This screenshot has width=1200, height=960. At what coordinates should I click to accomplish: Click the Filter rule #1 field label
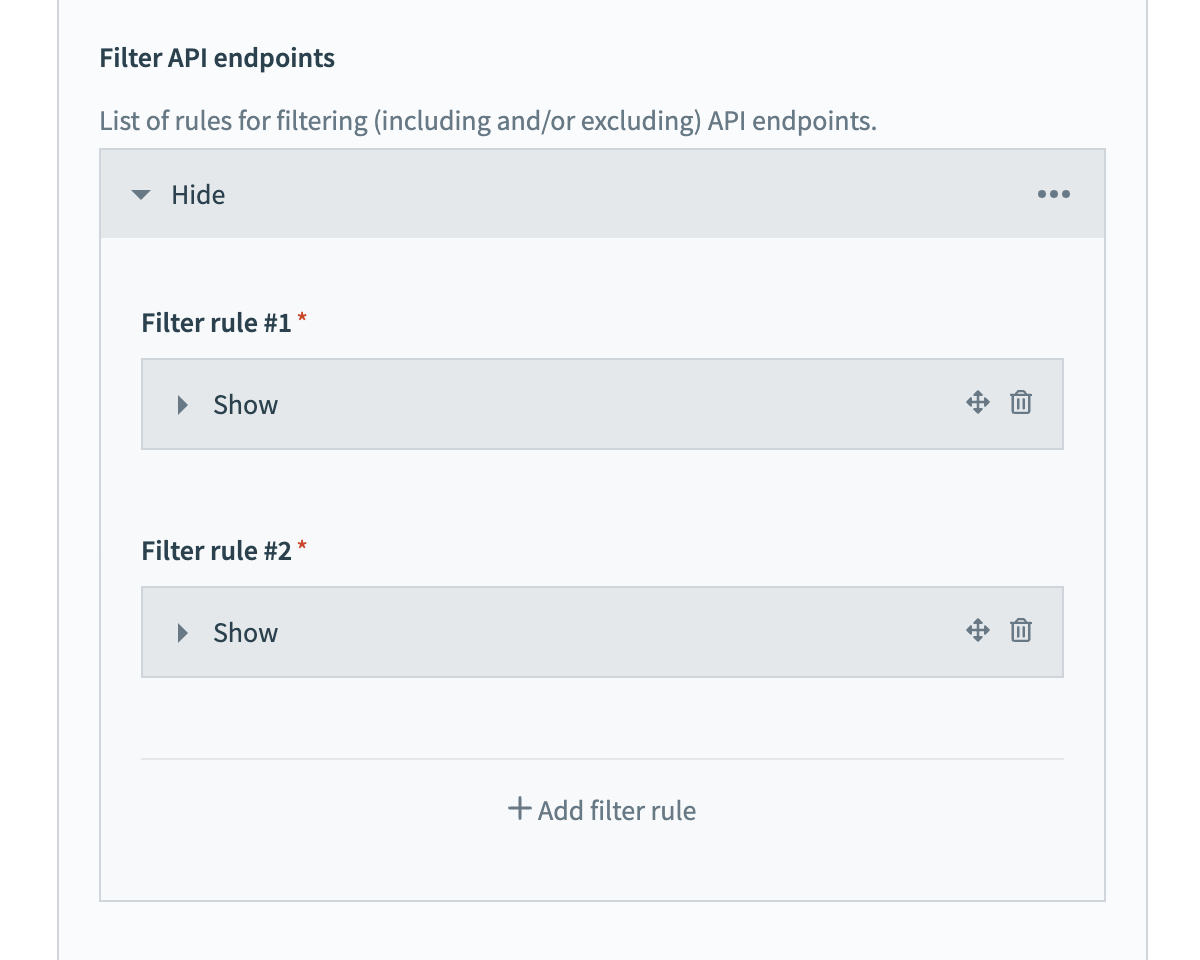pyautogui.click(x=216, y=323)
